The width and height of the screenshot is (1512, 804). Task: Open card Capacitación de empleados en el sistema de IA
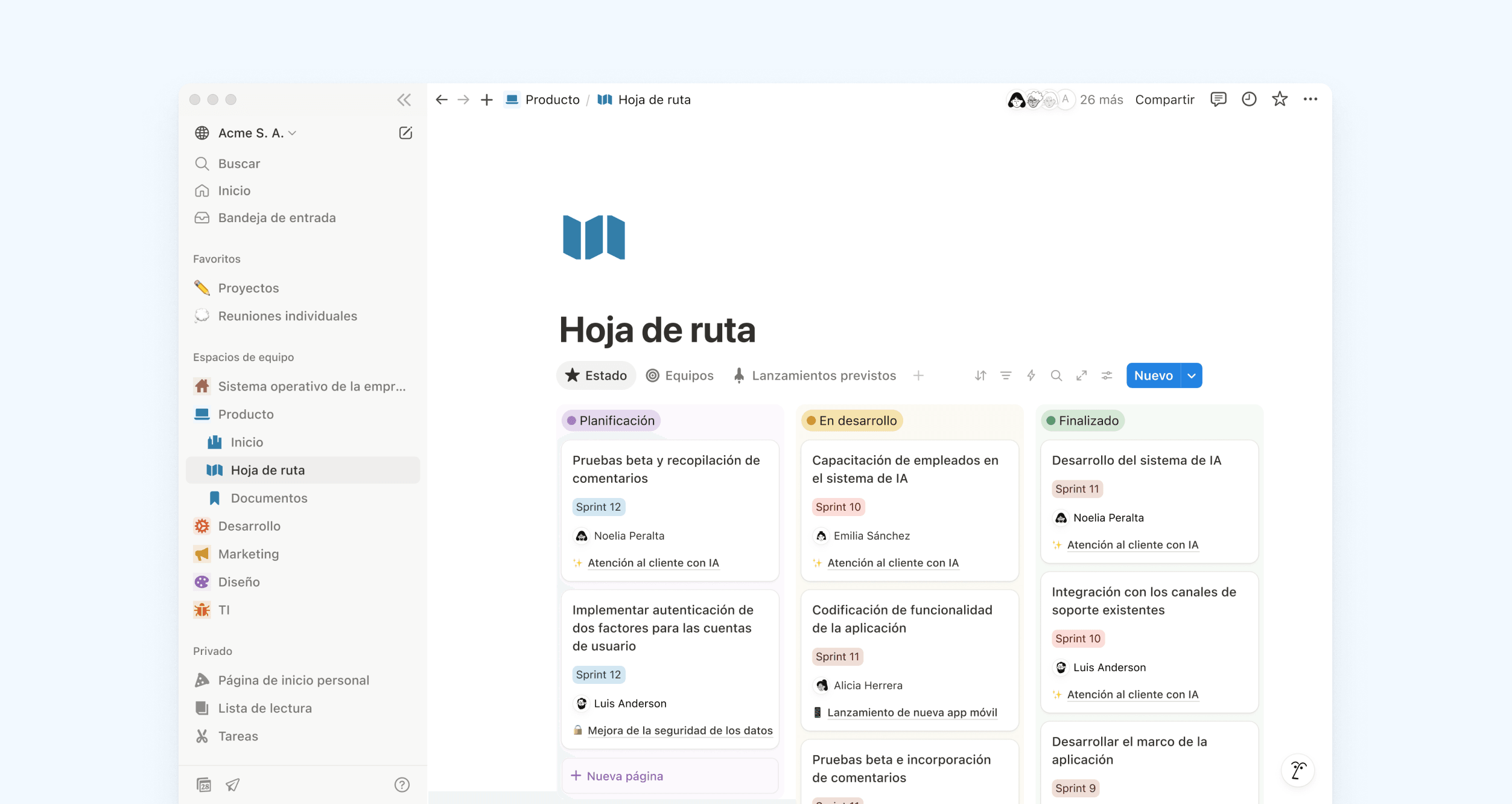point(909,511)
